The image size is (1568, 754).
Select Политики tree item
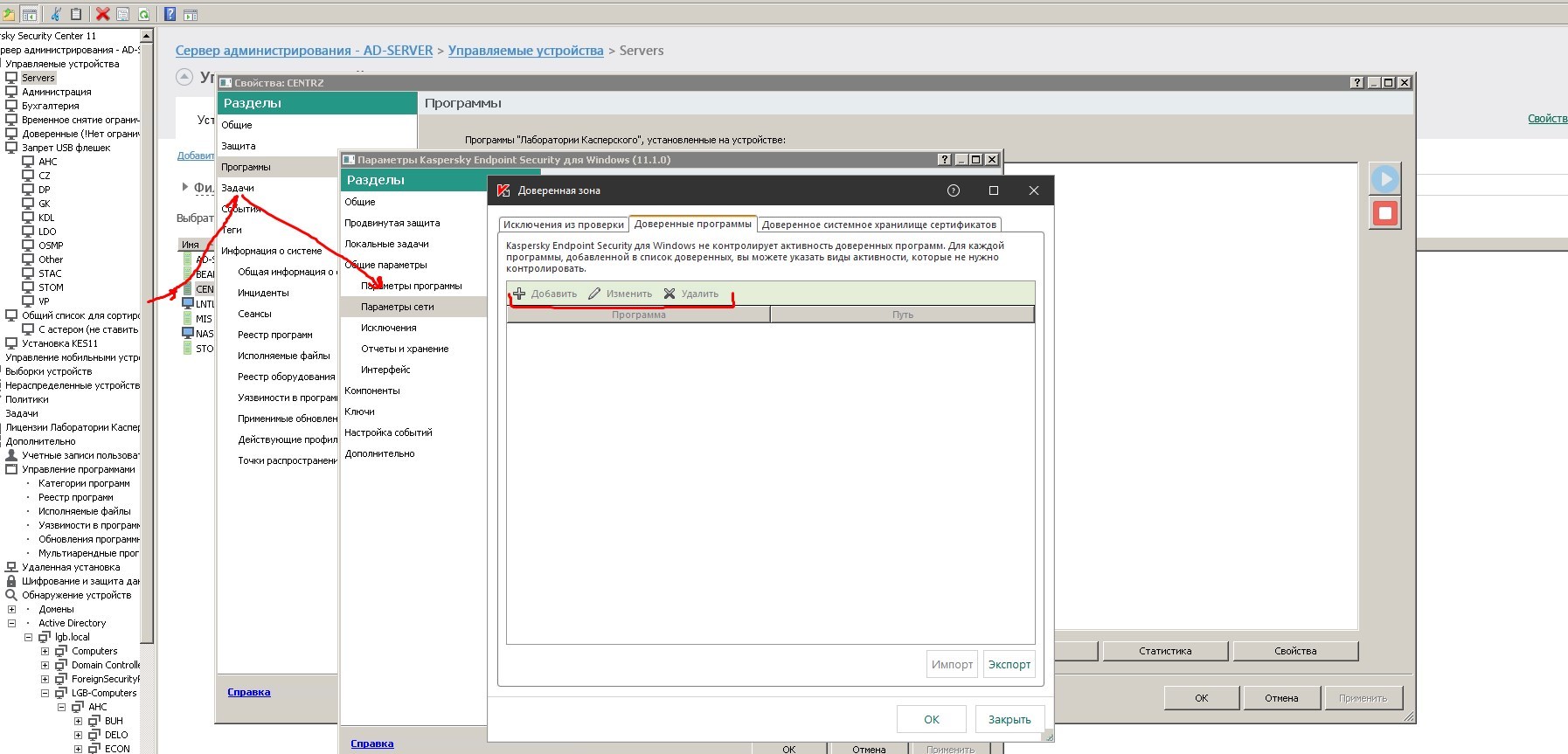click(27, 399)
